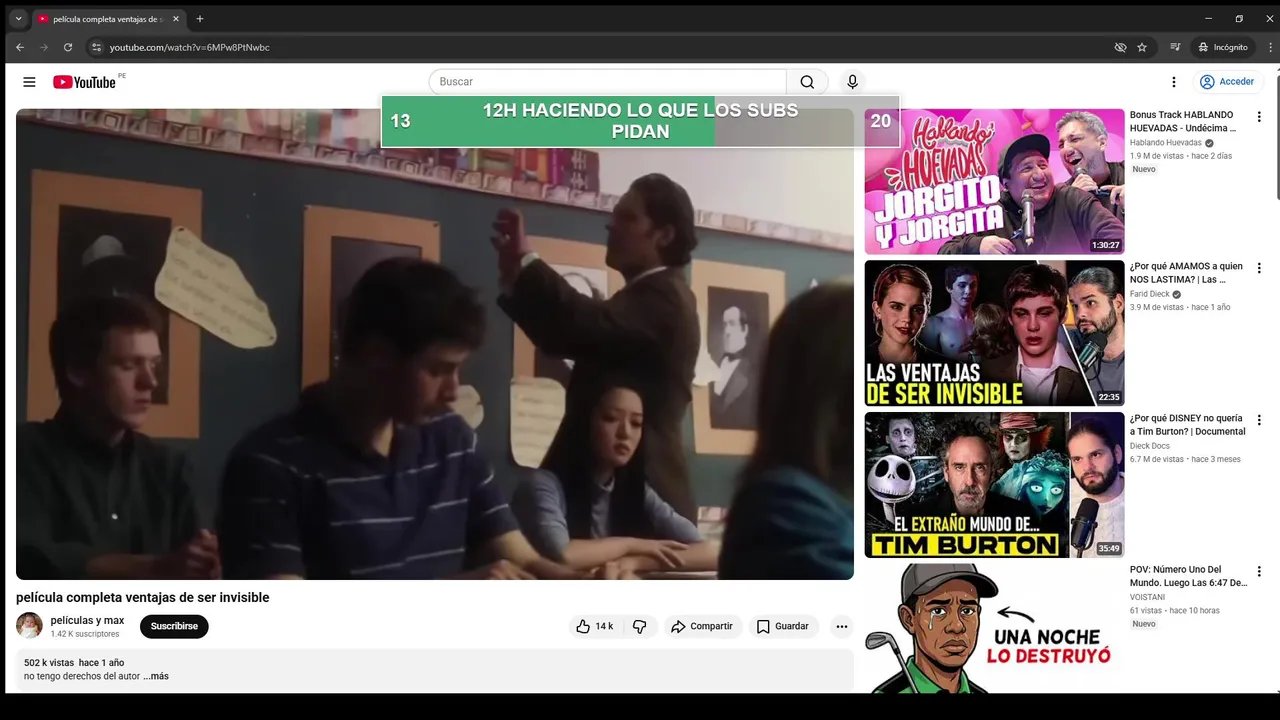Viewport: 1280px width, 720px height.
Task: Bookmark this page with star icon
Action: (x=1142, y=47)
